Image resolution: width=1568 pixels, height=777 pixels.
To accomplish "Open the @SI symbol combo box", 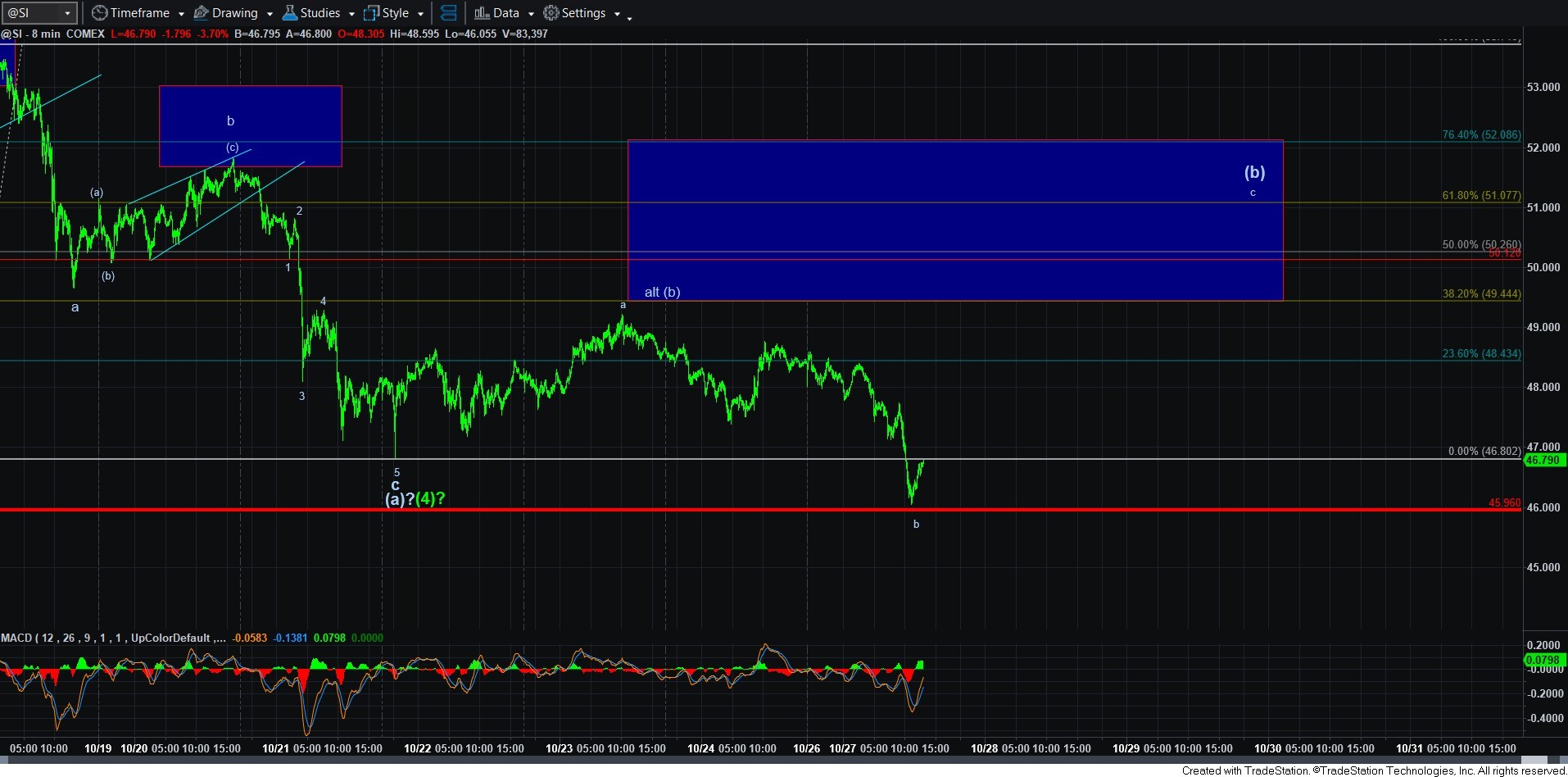I will tap(39, 13).
